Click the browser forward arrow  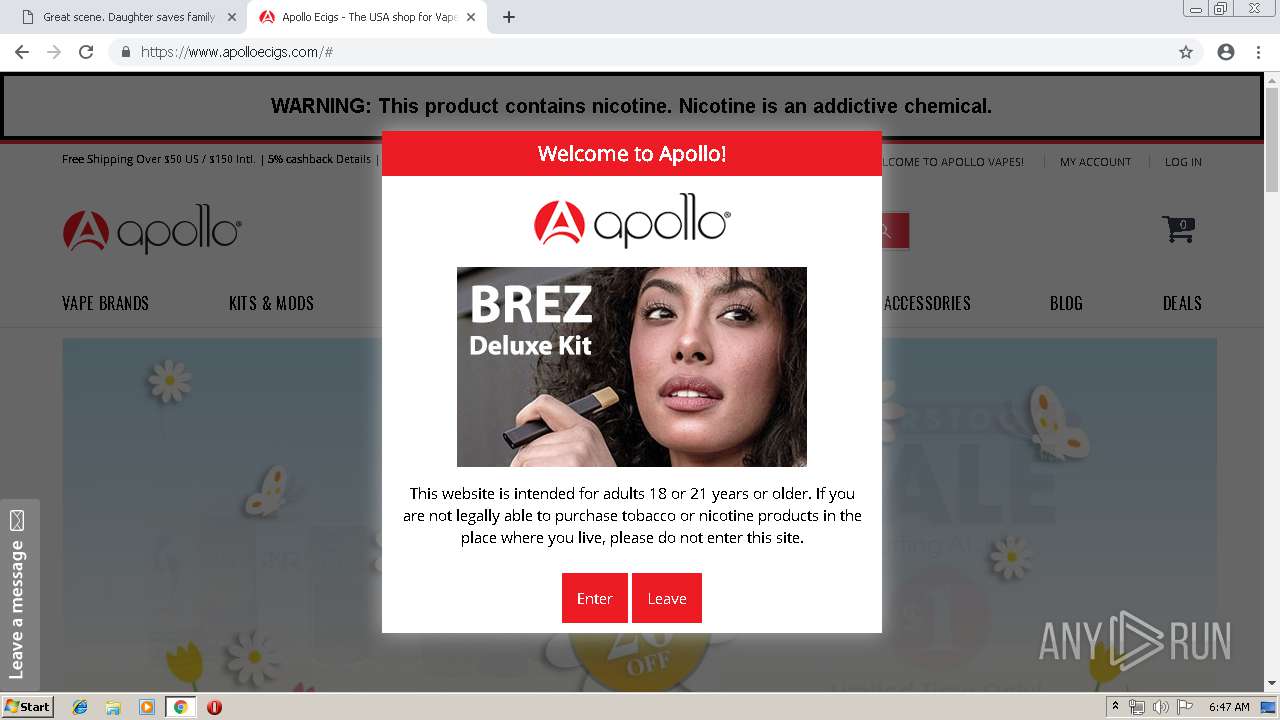pyautogui.click(x=54, y=52)
